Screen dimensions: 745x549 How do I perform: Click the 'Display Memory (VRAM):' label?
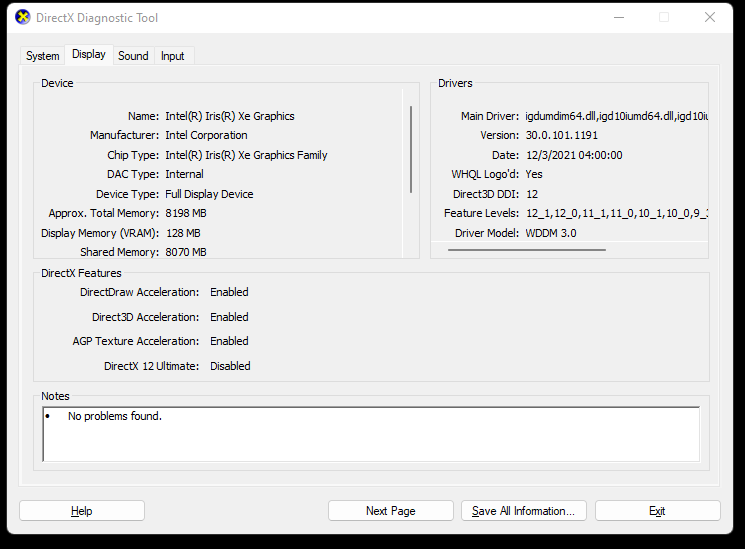click(100, 233)
